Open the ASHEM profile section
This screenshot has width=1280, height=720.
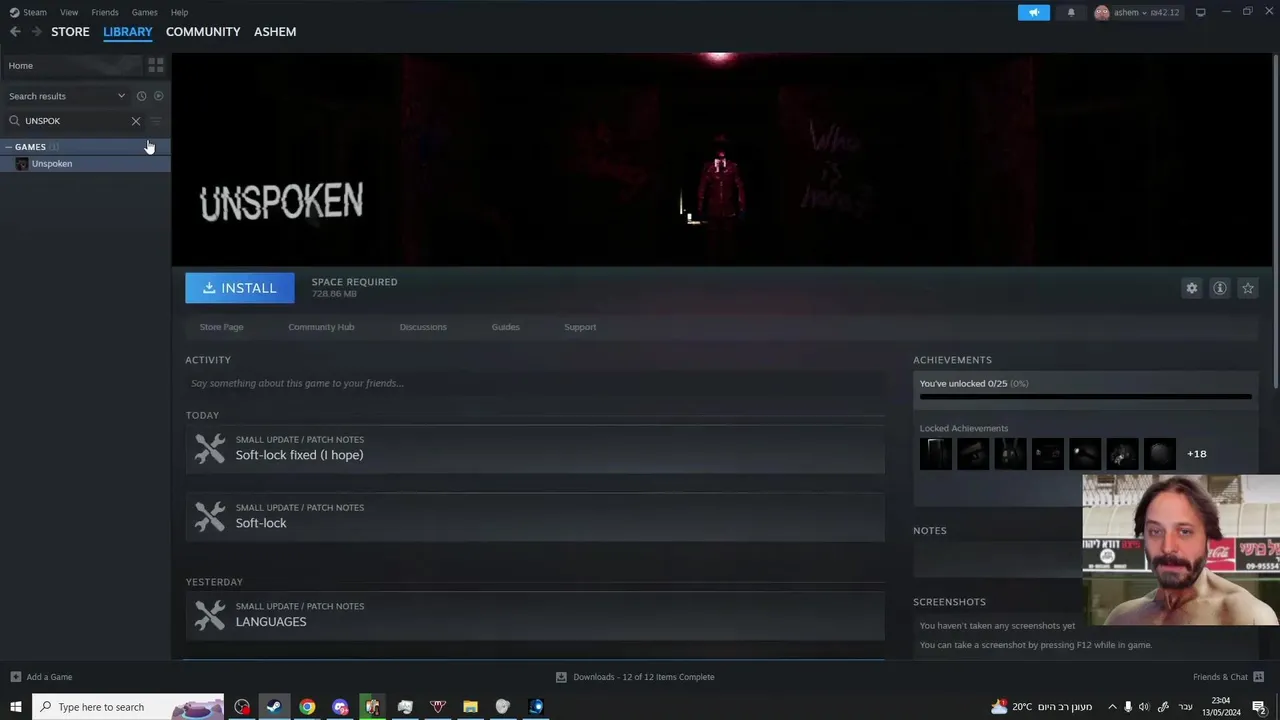275,32
